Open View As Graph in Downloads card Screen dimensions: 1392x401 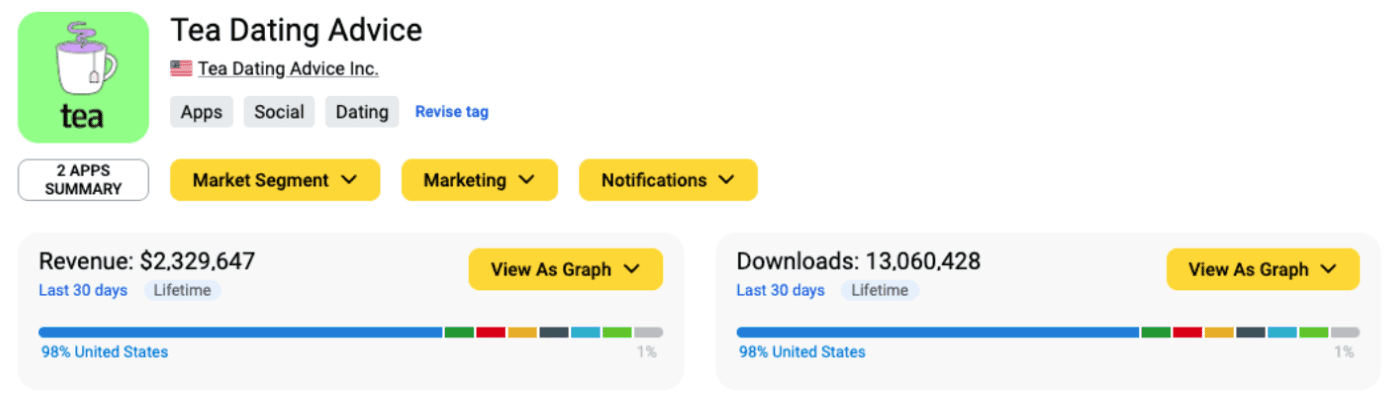(1263, 269)
